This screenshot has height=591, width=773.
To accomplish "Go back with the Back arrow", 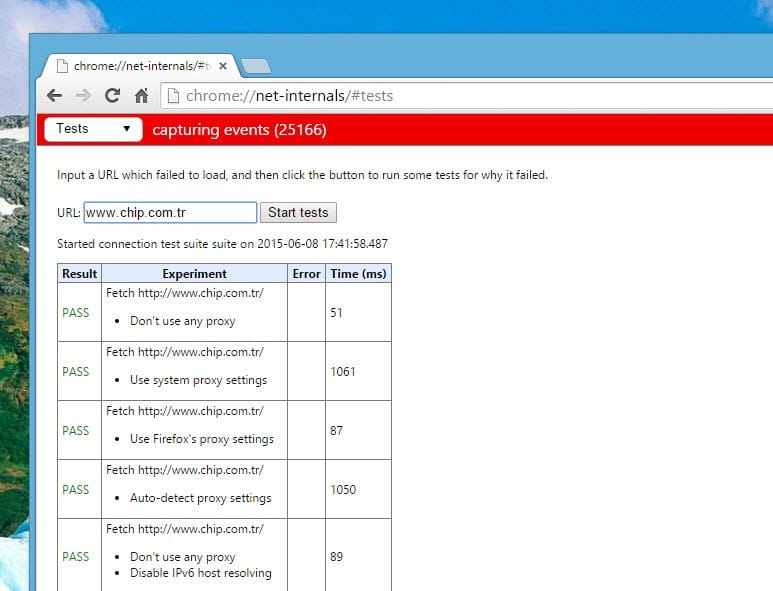I will point(55,96).
